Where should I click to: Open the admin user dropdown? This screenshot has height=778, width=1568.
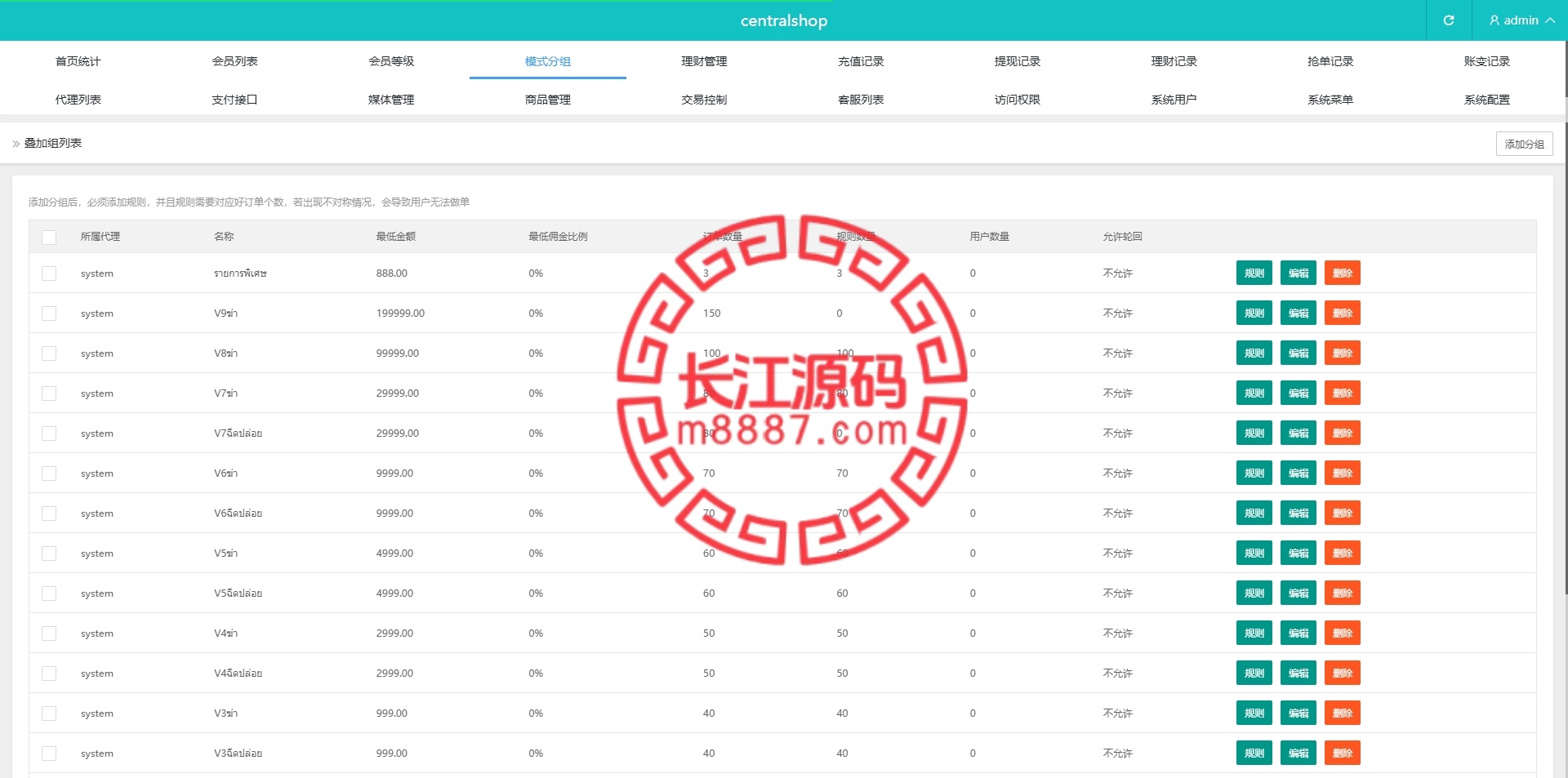tap(1521, 20)
